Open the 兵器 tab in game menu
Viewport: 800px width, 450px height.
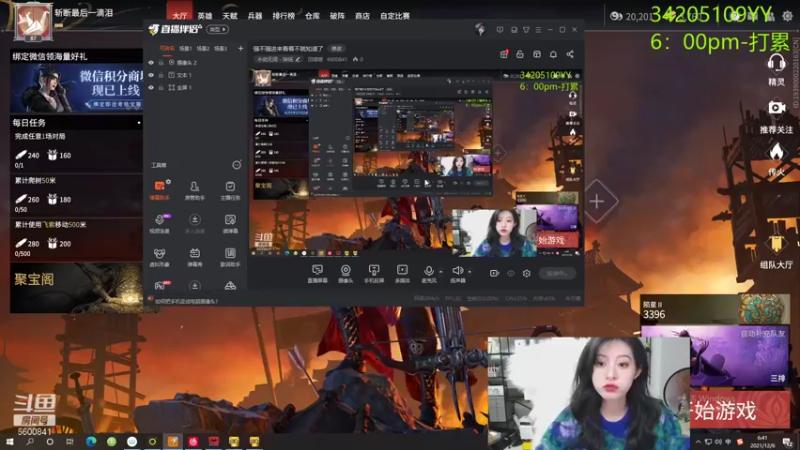click(255, 16)
